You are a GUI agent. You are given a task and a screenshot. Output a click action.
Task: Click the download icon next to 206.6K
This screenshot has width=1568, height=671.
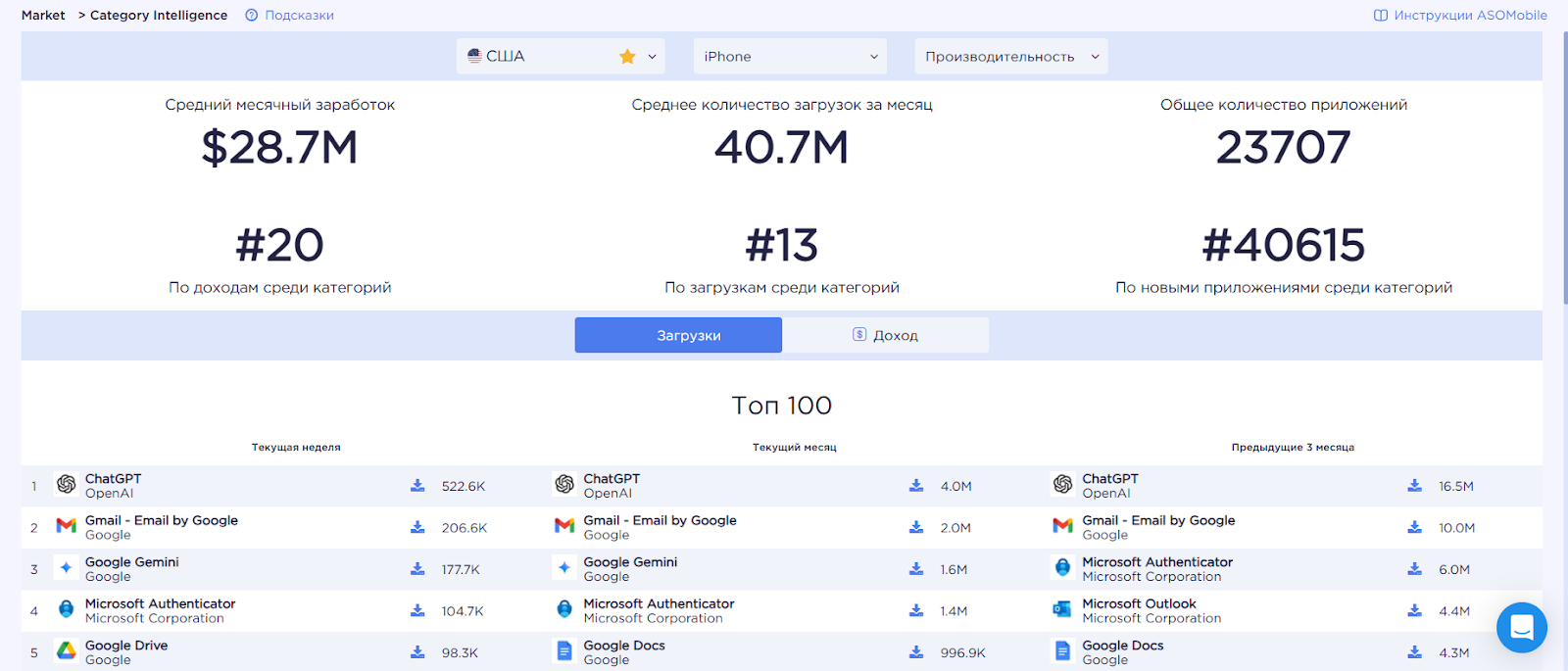point(417,527)
